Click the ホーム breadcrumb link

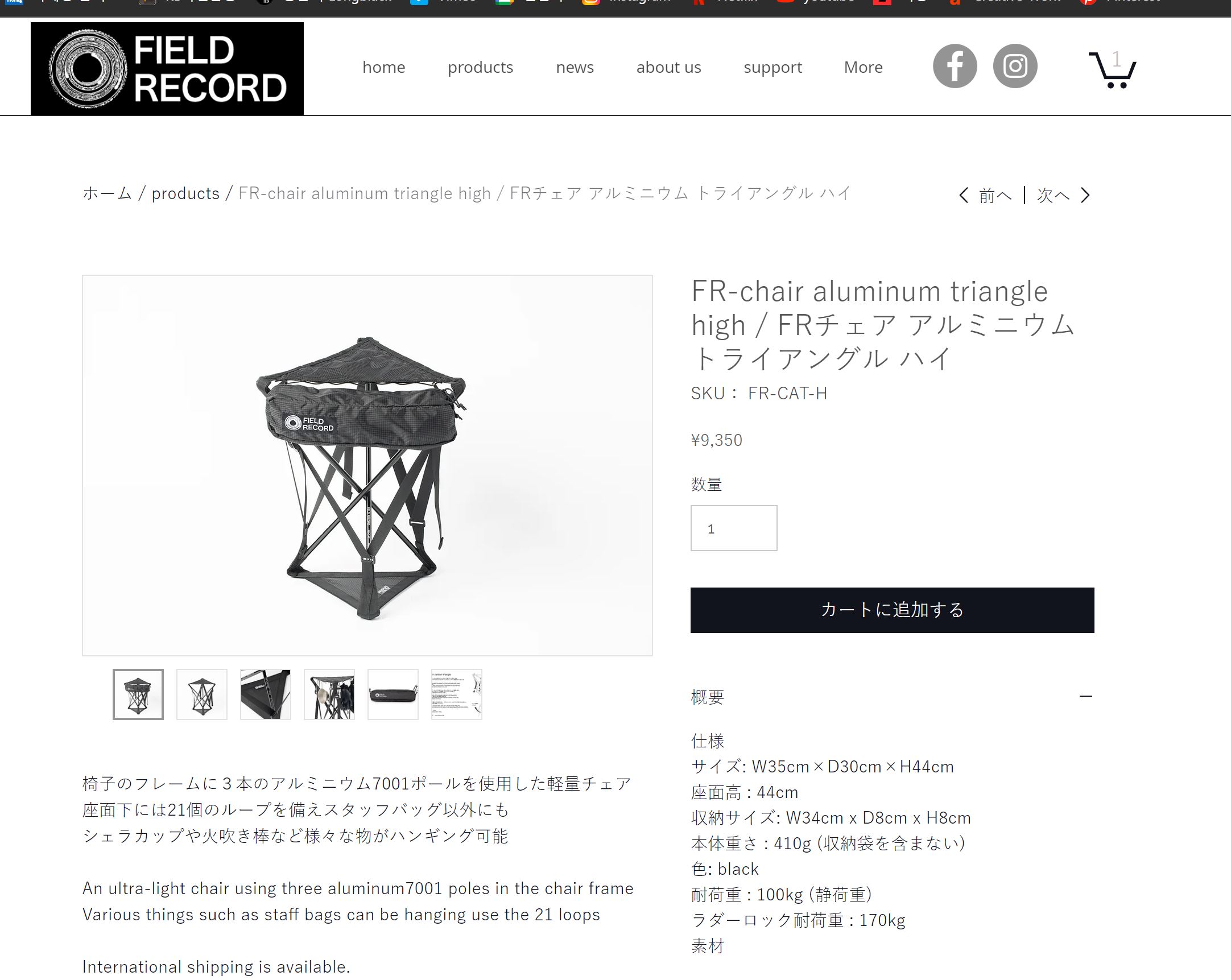(x=108, y=193)
